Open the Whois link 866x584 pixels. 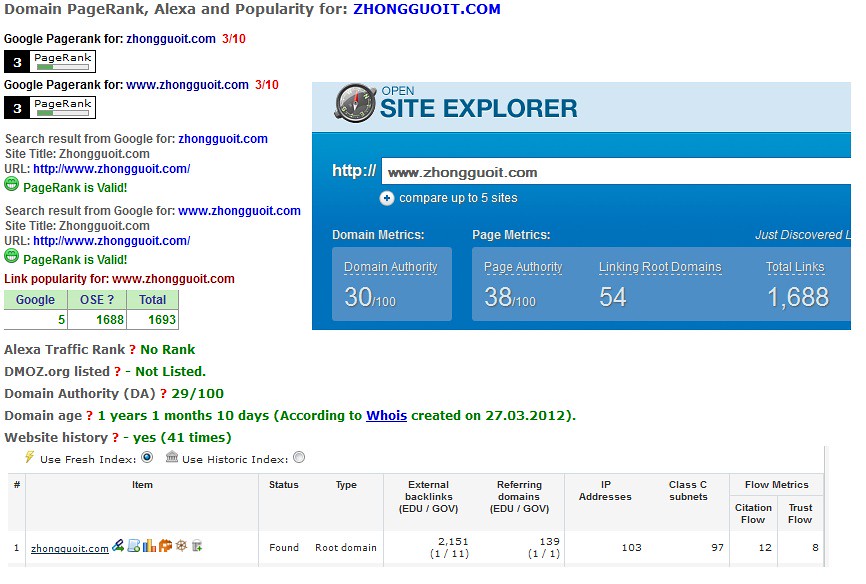click(x=387, y=415)
